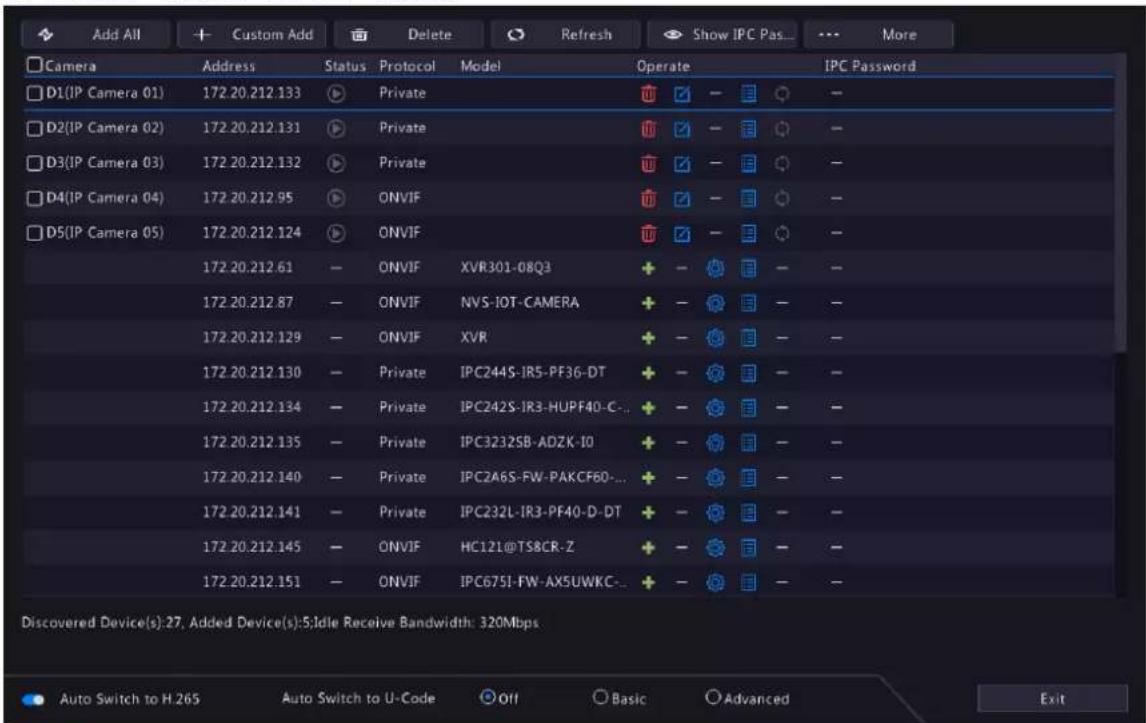This screenshot has height=723, width=1146.
Task: Edit camera D2 settings icon
Action: coord(682,129)
